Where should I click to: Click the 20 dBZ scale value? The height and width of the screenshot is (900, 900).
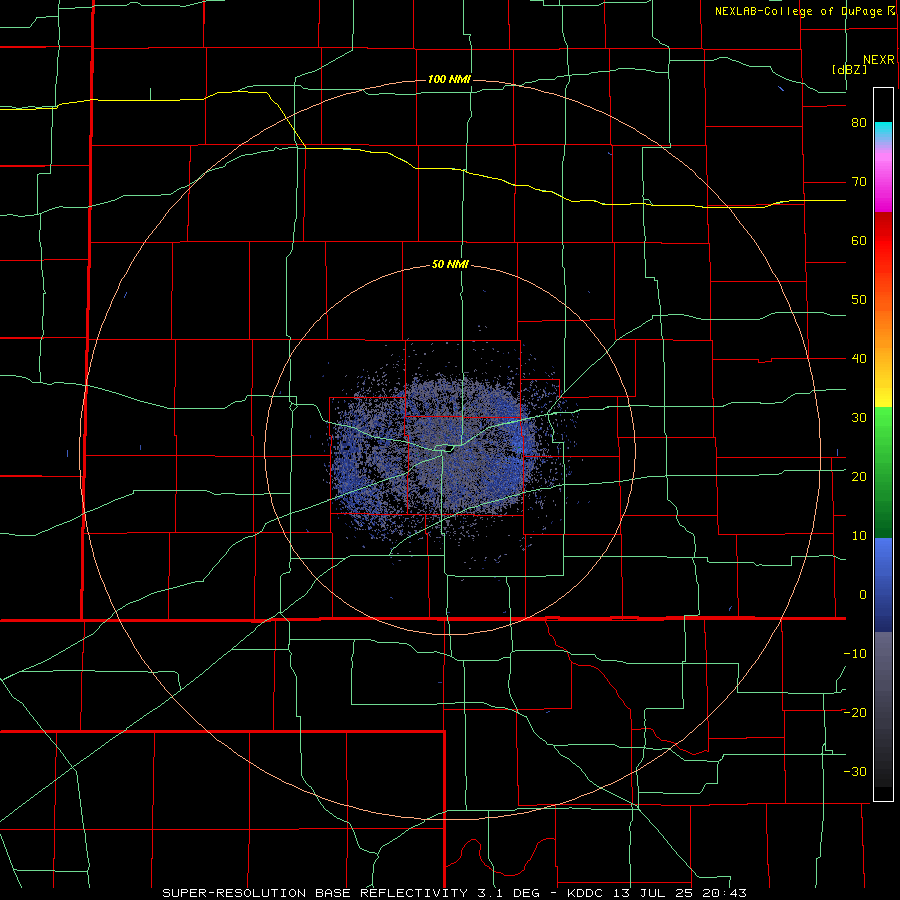859,477
